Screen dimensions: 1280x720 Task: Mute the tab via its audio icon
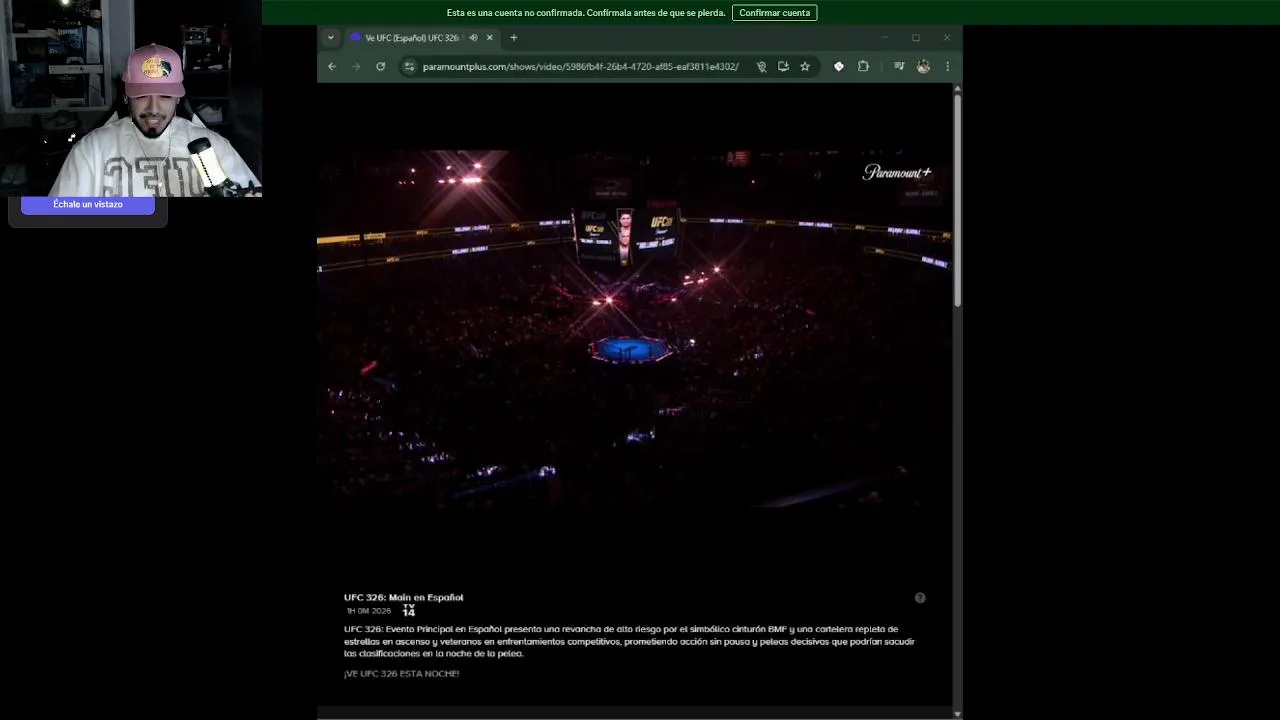473,38
